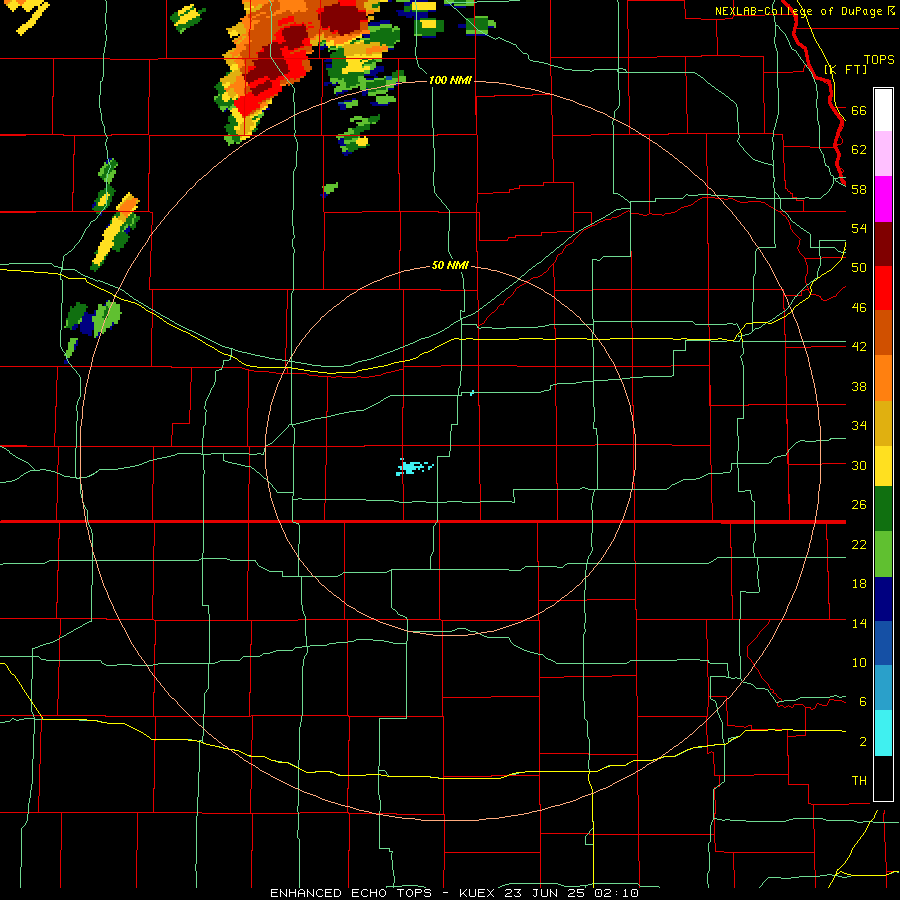Image resolution: width=900 pixels, height=900 pixels.
Task: Click the legend value '34'
Action: pos(859,425)
